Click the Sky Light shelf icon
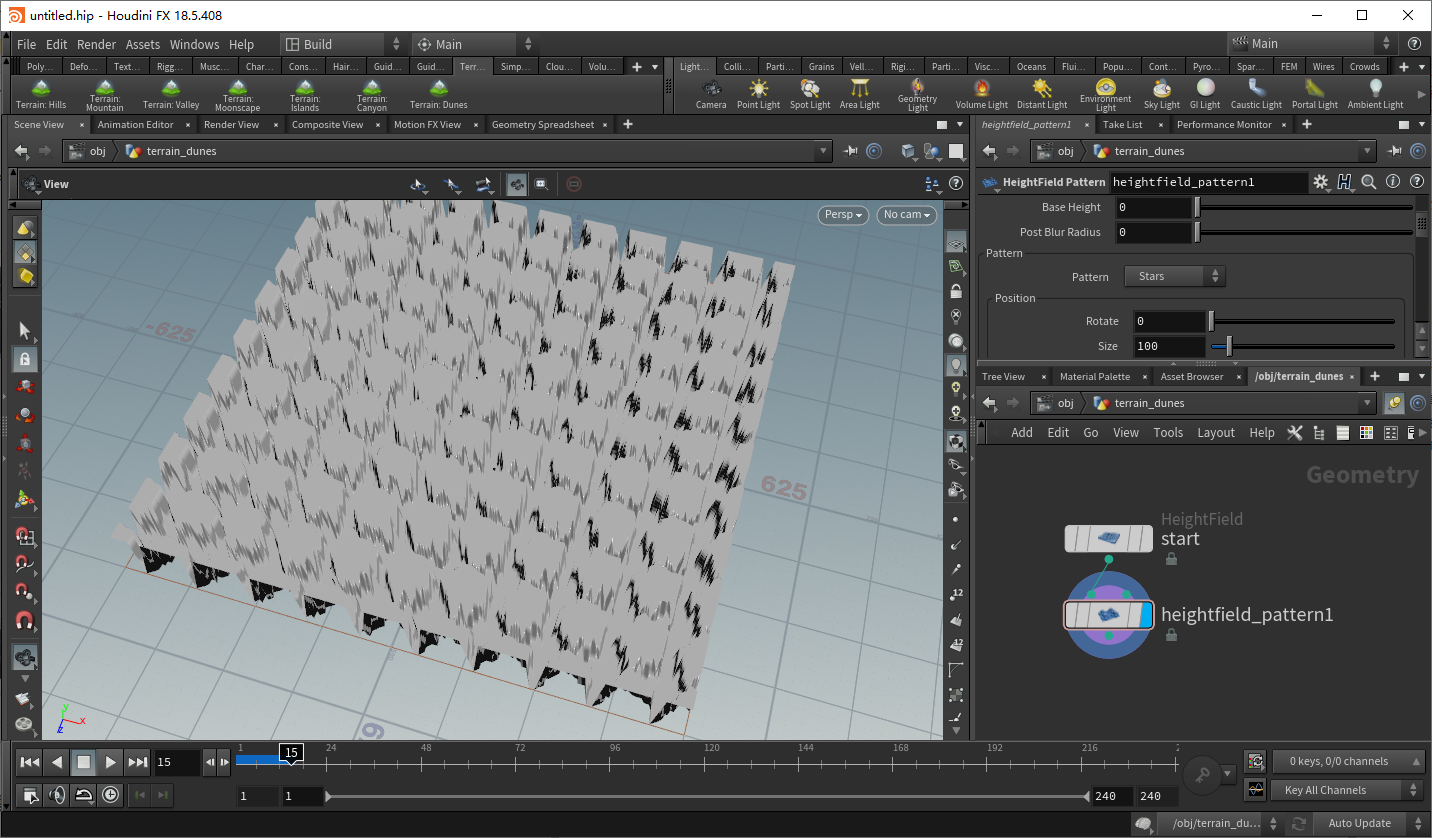Image resolution: width=1432 pixels, height=838 pixels. [1161, 94]
